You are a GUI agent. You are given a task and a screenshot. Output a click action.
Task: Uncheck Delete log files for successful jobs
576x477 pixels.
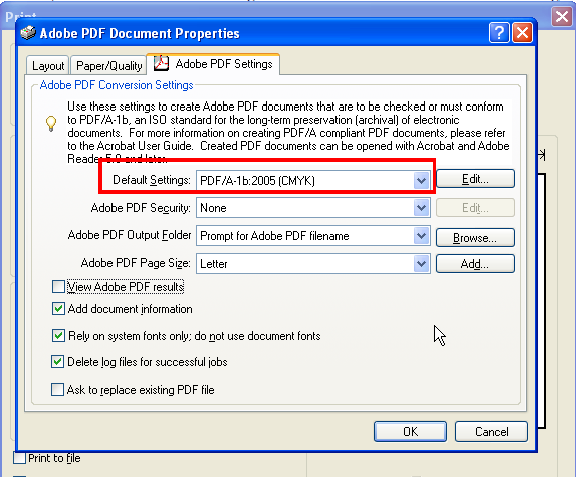pyautogui.click(x=57, y=362)
